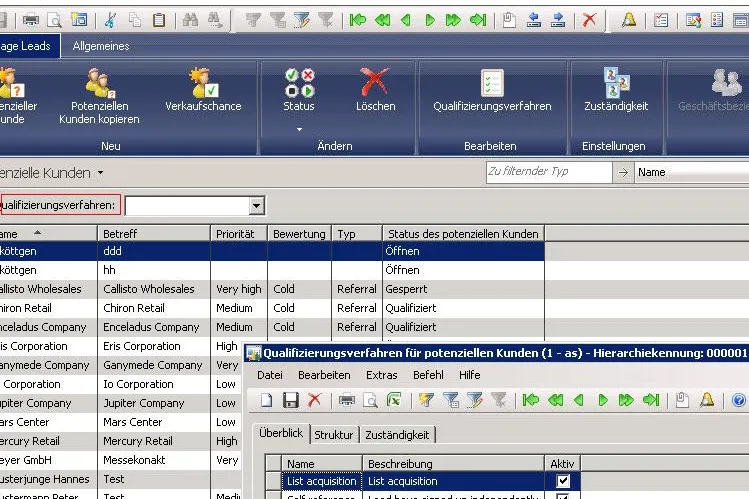This screenshot has height=499, width=749.
Task: Select the List acquisition name cell in the dialog
Action: pos(321,481)
